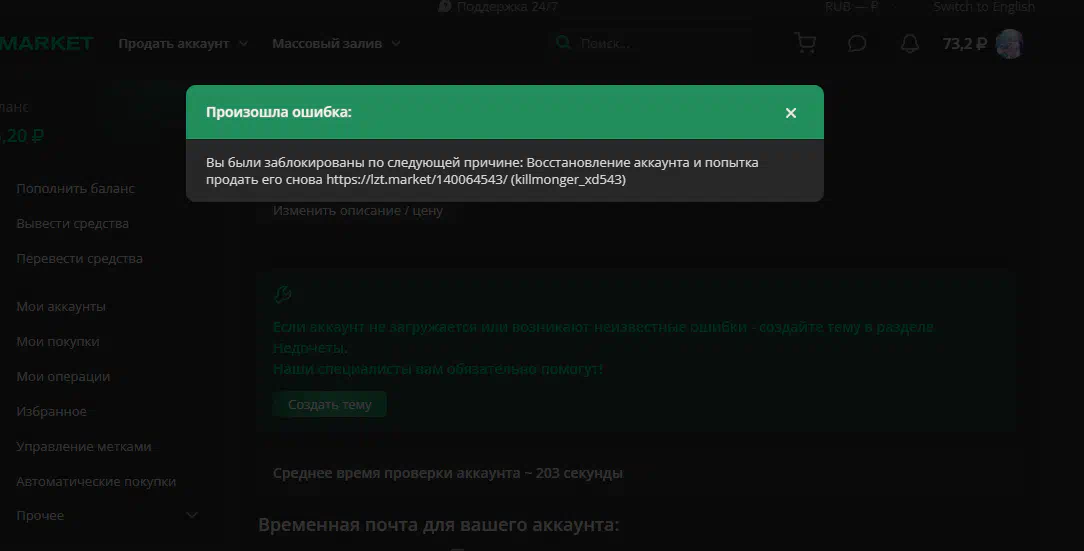
Task: Open the notifications bell icon
Action: coord(910,44)
